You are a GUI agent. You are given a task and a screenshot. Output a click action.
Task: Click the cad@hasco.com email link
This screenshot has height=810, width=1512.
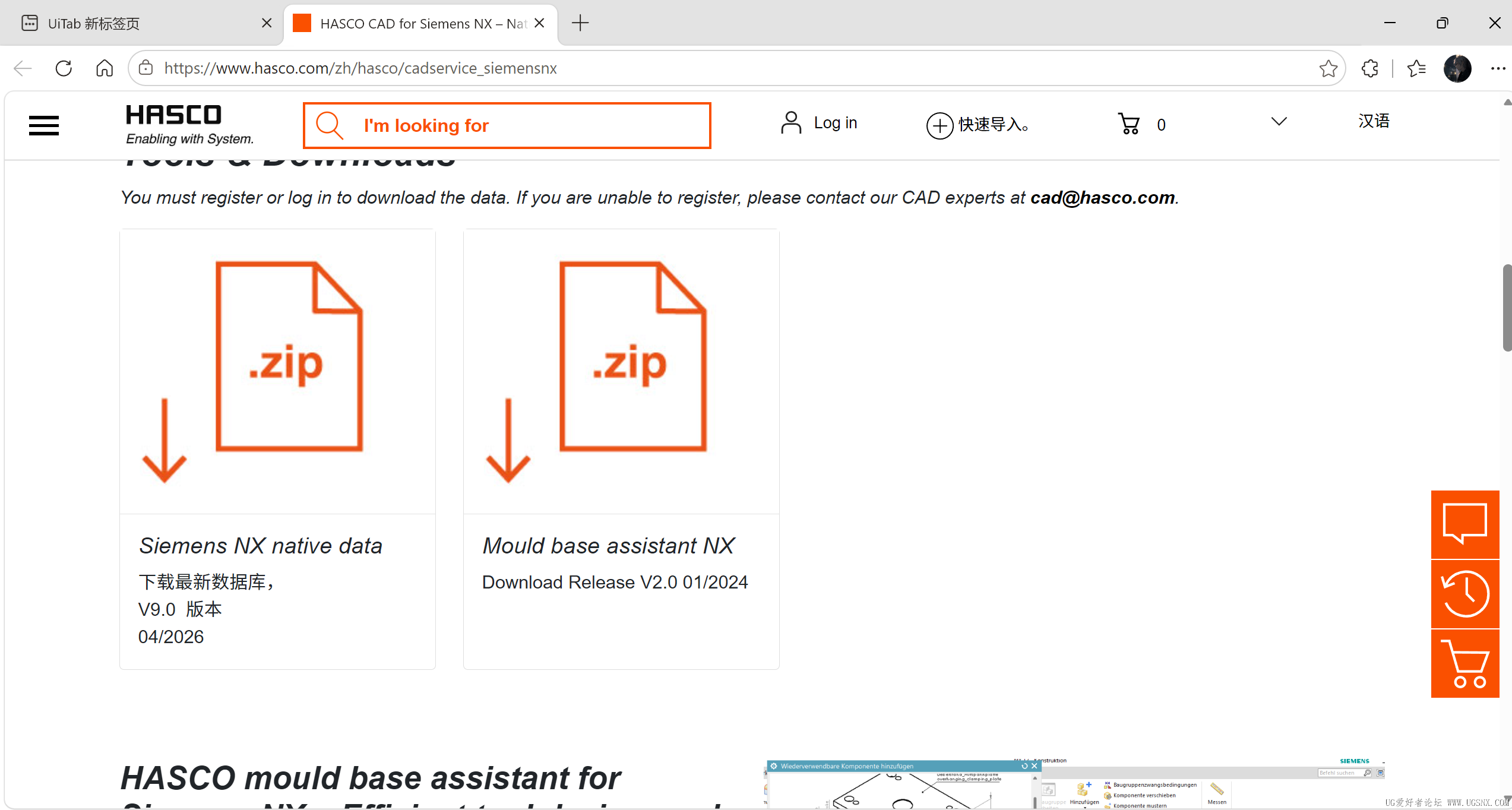point(1102,197)
